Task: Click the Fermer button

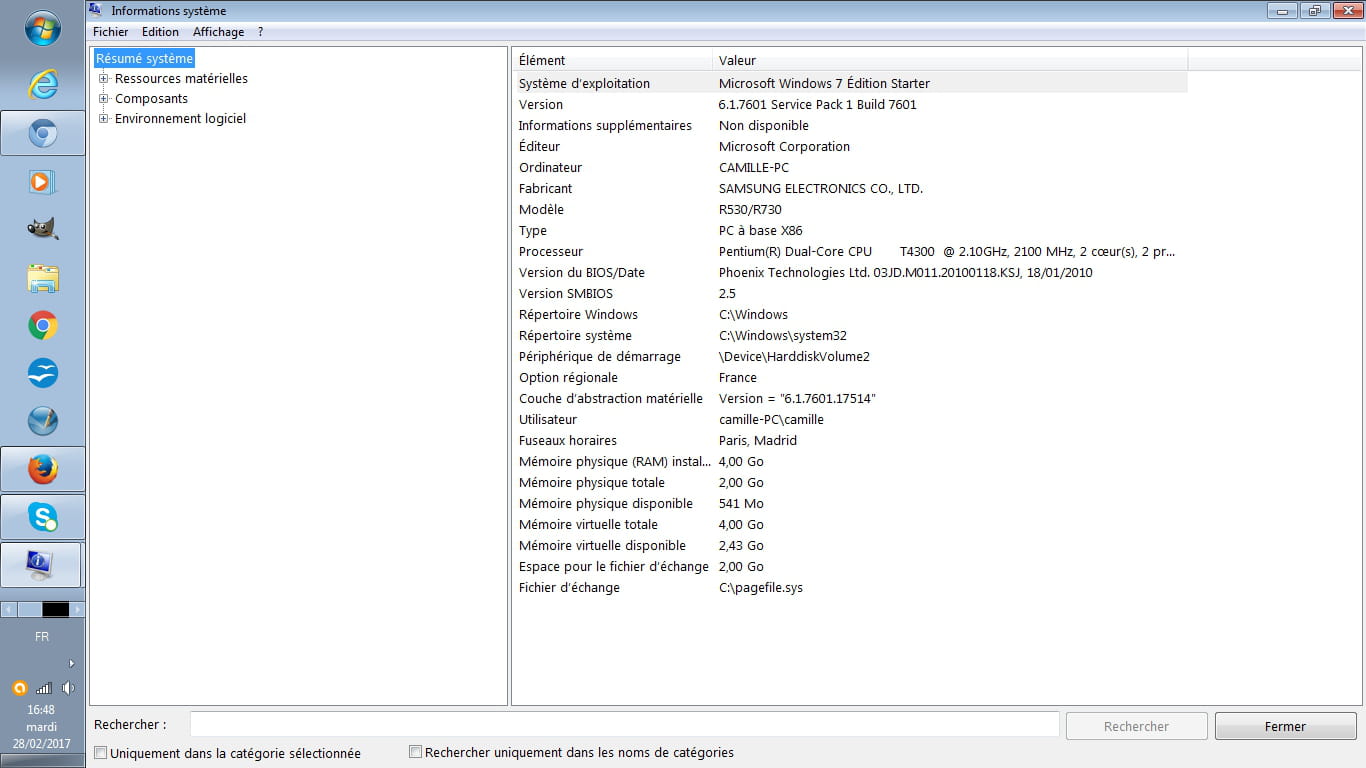Action: 1285,726
